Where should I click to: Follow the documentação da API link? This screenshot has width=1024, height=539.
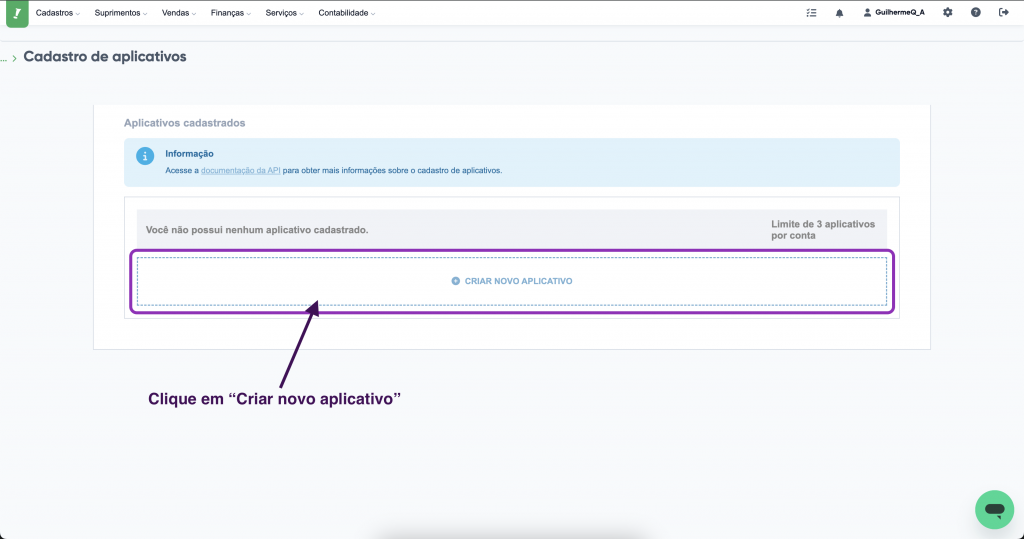[x=240, y=171]
